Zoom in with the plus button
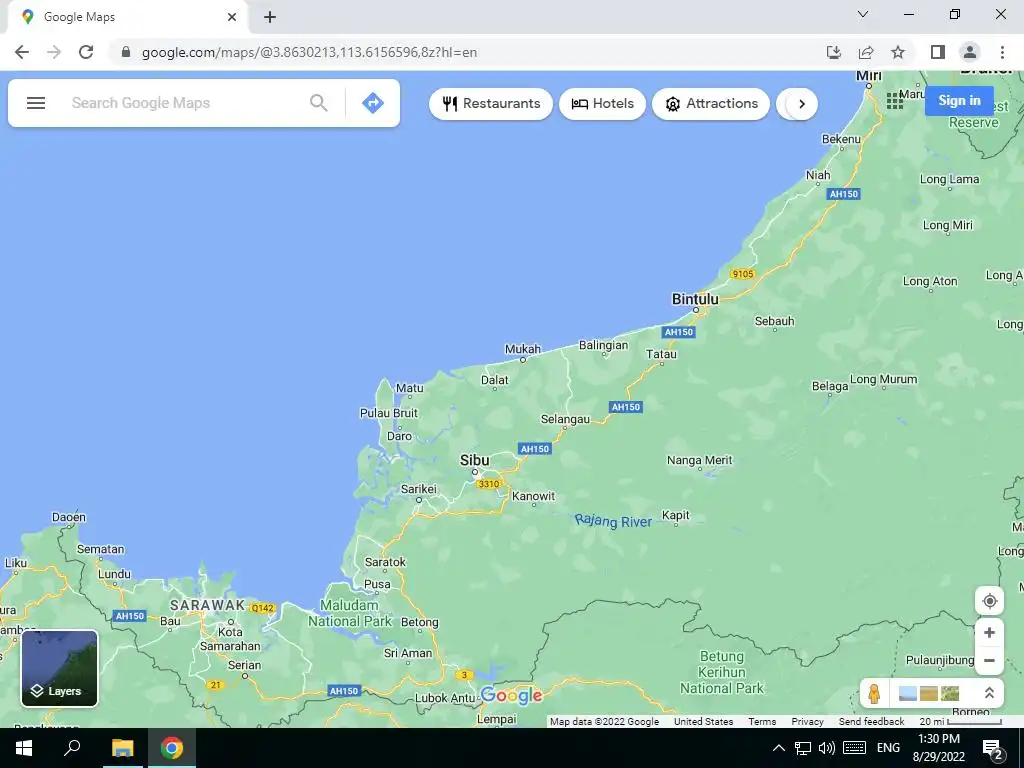The height and width of the screenshot is (768, 1024). click(x=989, y=632)
